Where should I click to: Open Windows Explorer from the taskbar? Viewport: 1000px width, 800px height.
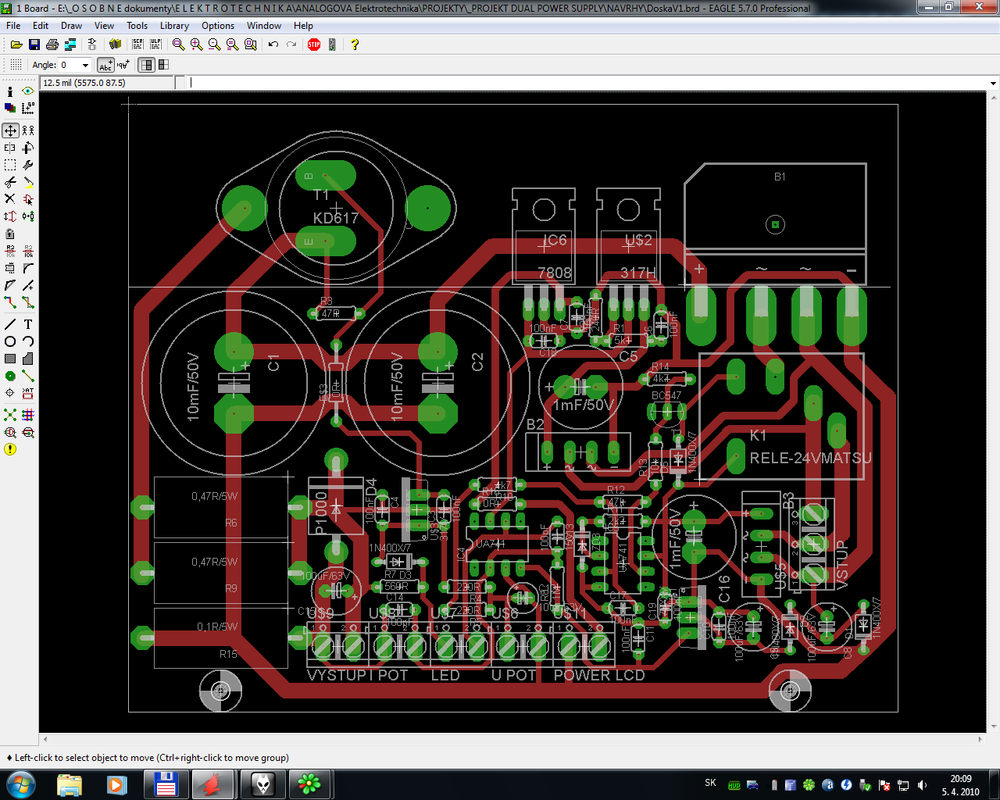[70, 784]
